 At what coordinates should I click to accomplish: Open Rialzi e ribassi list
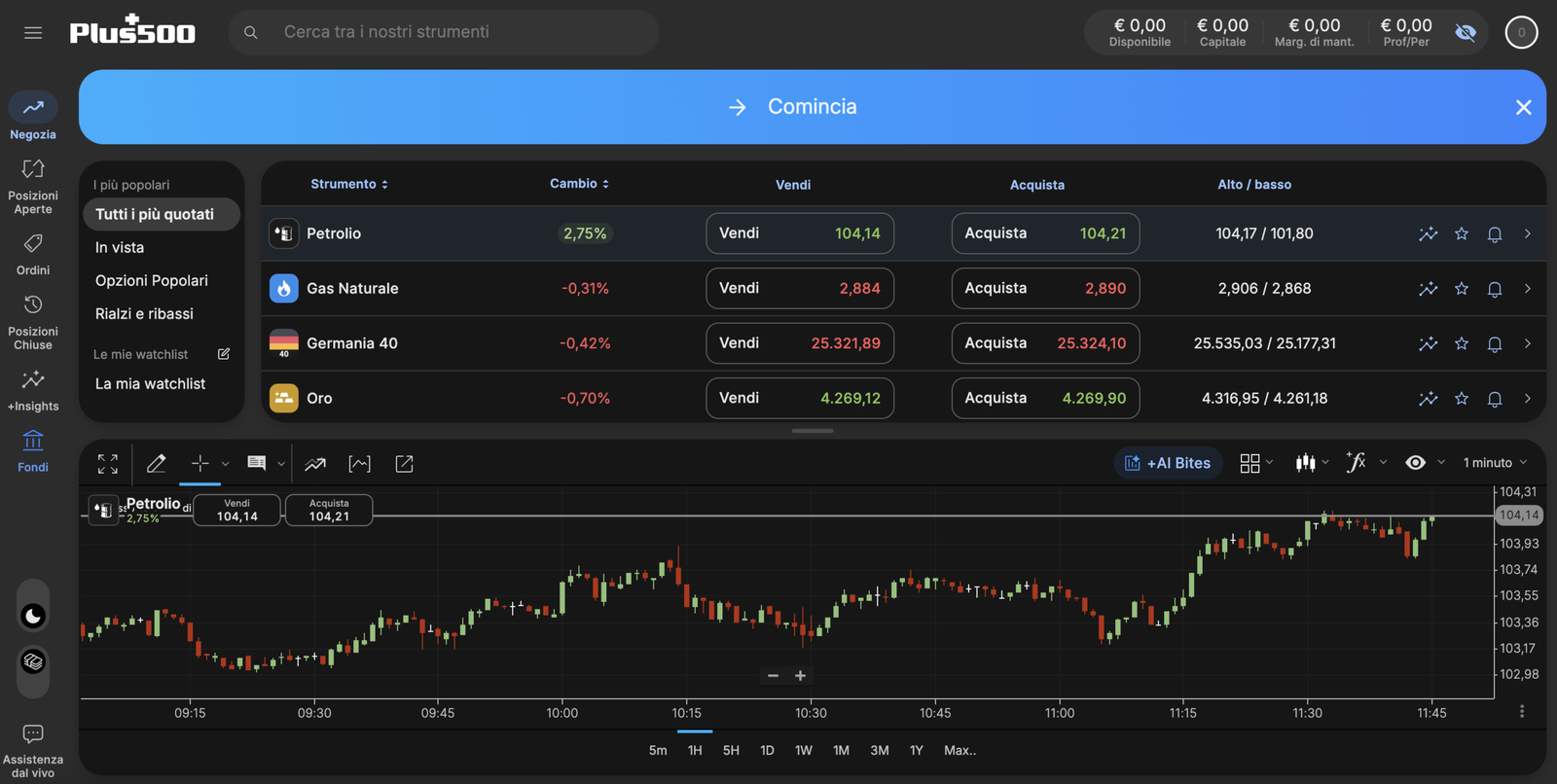[144, 313]
